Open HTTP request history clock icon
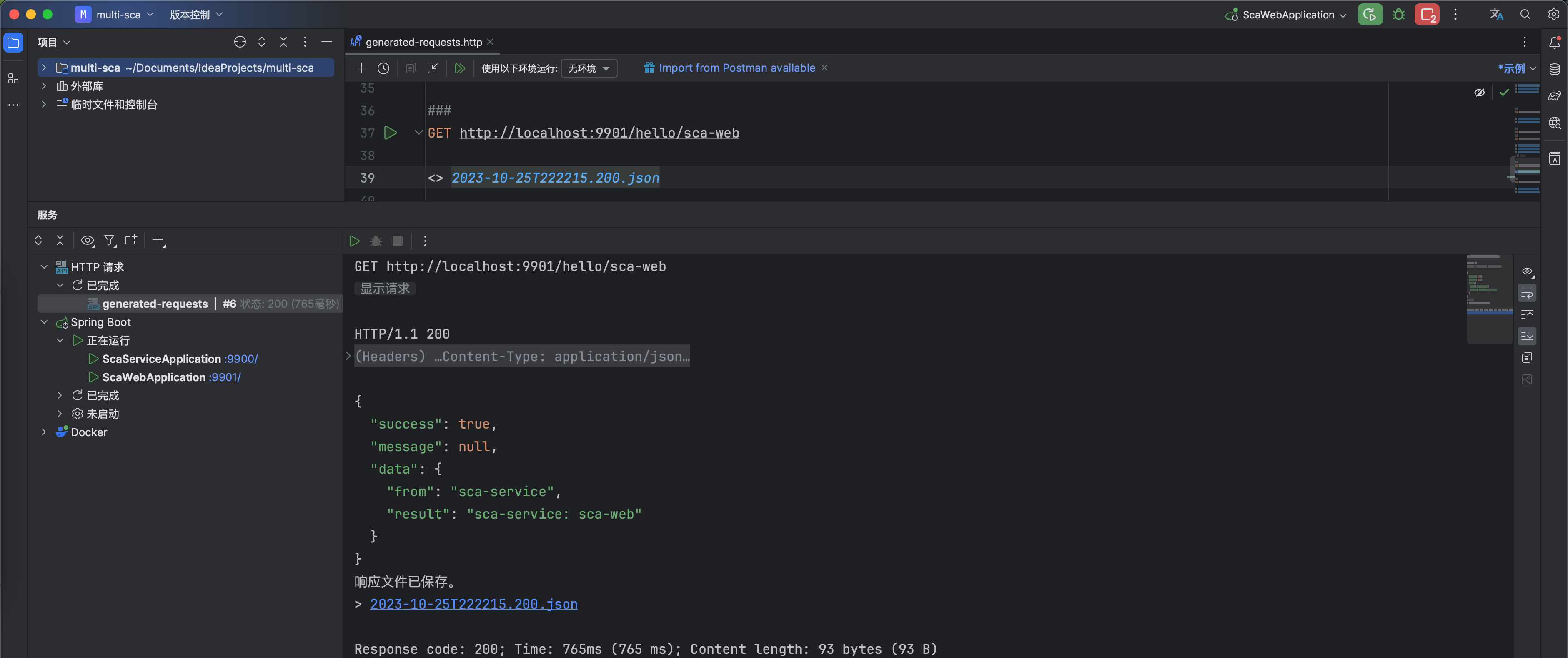Screen dimensions: 1568x658 point(383,68)
